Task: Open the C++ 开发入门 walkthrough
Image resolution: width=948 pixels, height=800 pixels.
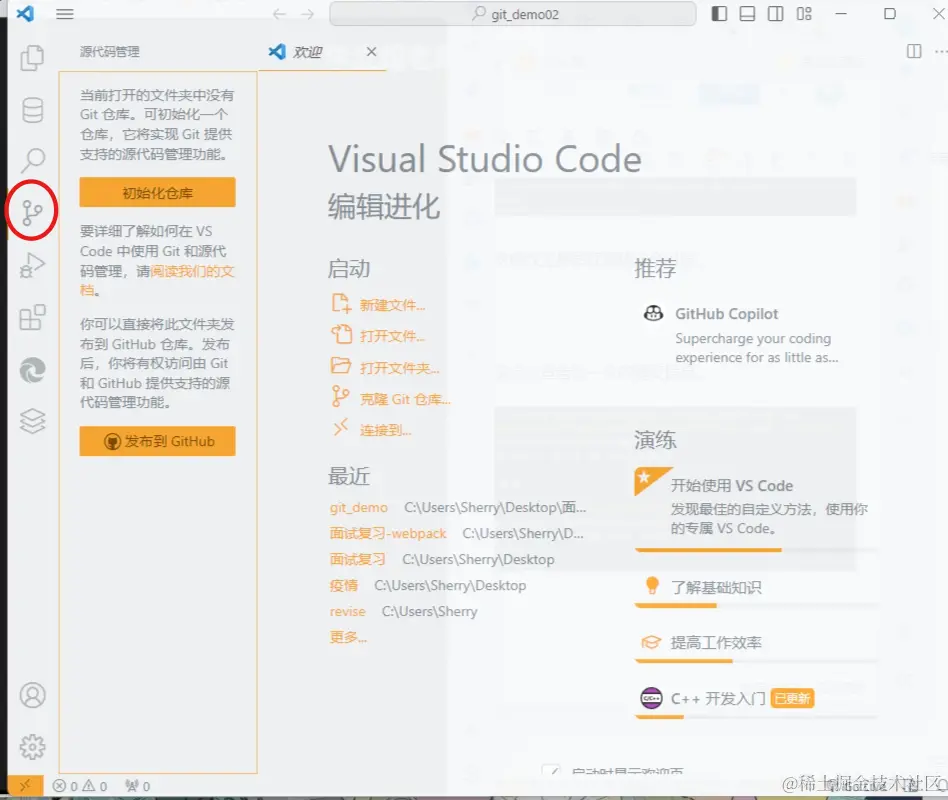Action: (756, 700)
